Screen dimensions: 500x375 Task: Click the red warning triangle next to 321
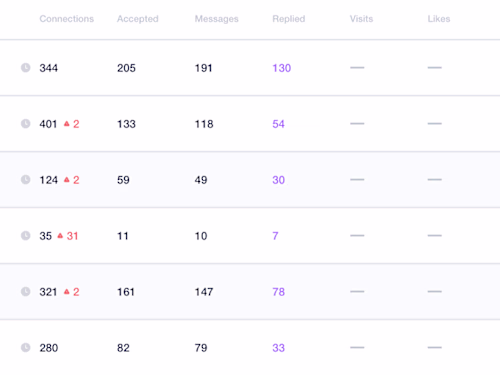(67, 292)
